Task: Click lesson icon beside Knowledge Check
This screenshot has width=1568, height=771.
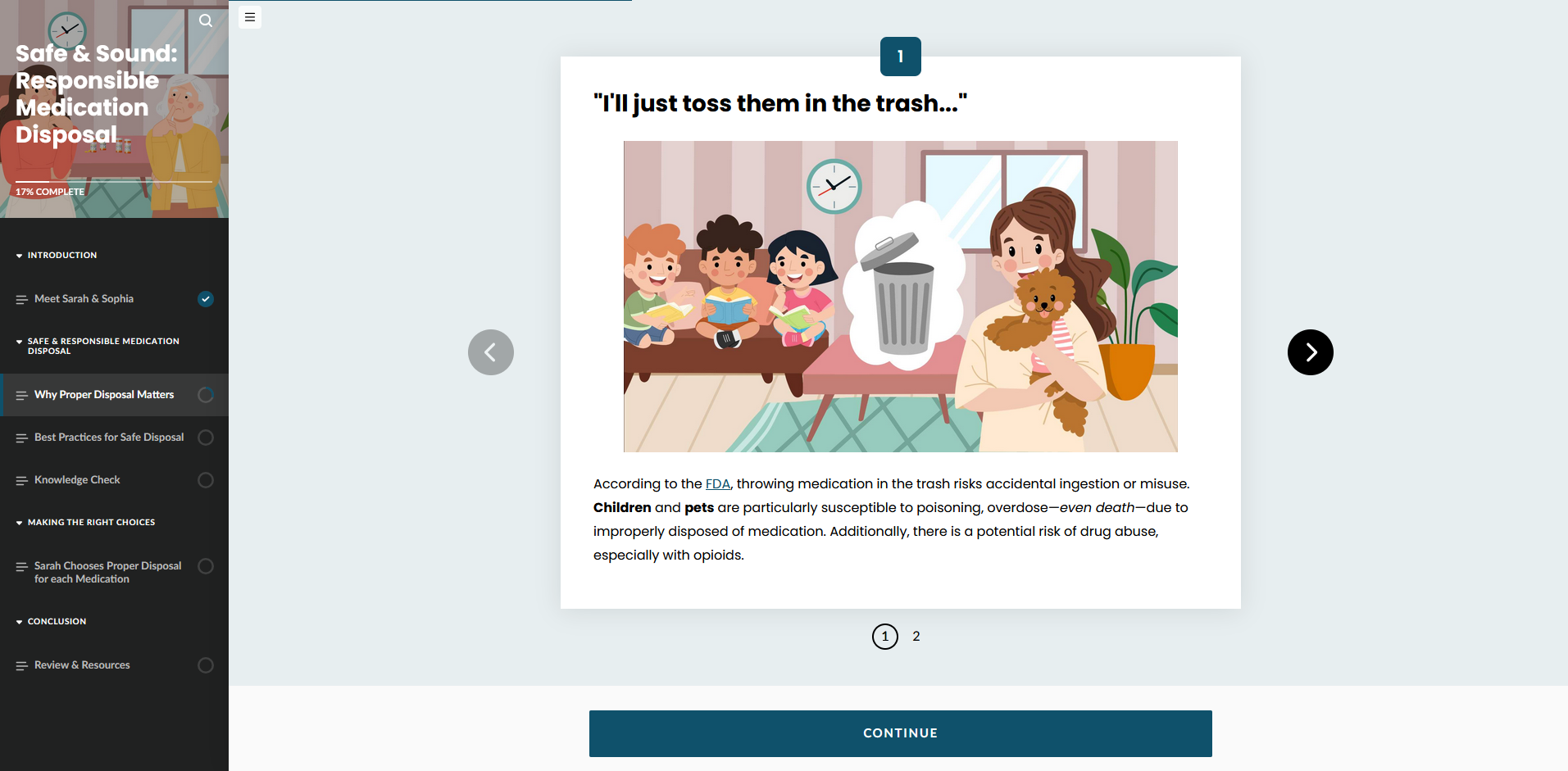Action: tap(21, 481)
